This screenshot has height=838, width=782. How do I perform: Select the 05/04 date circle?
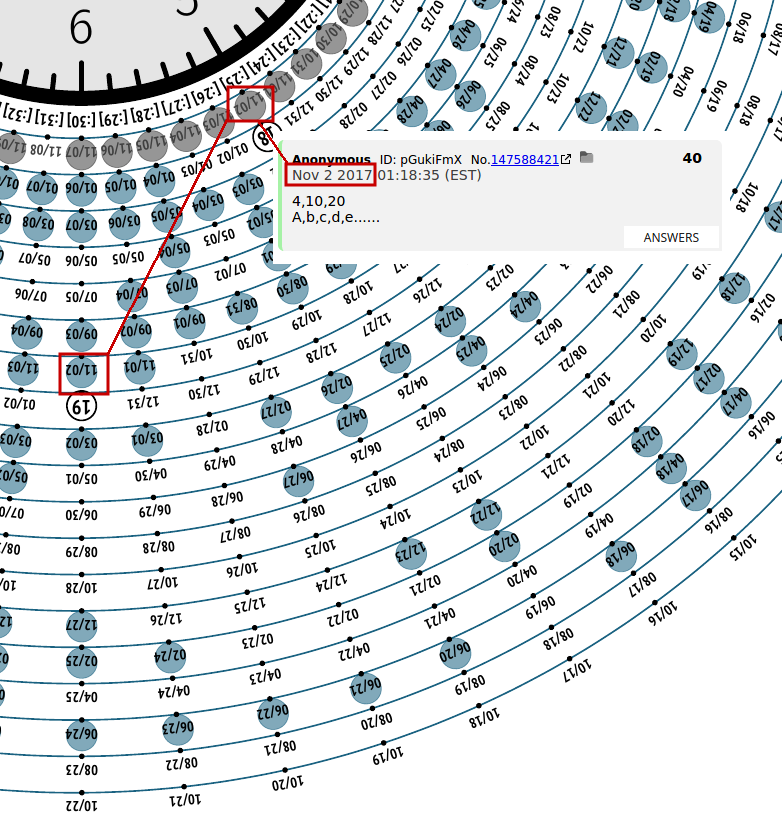coord(174,251)
